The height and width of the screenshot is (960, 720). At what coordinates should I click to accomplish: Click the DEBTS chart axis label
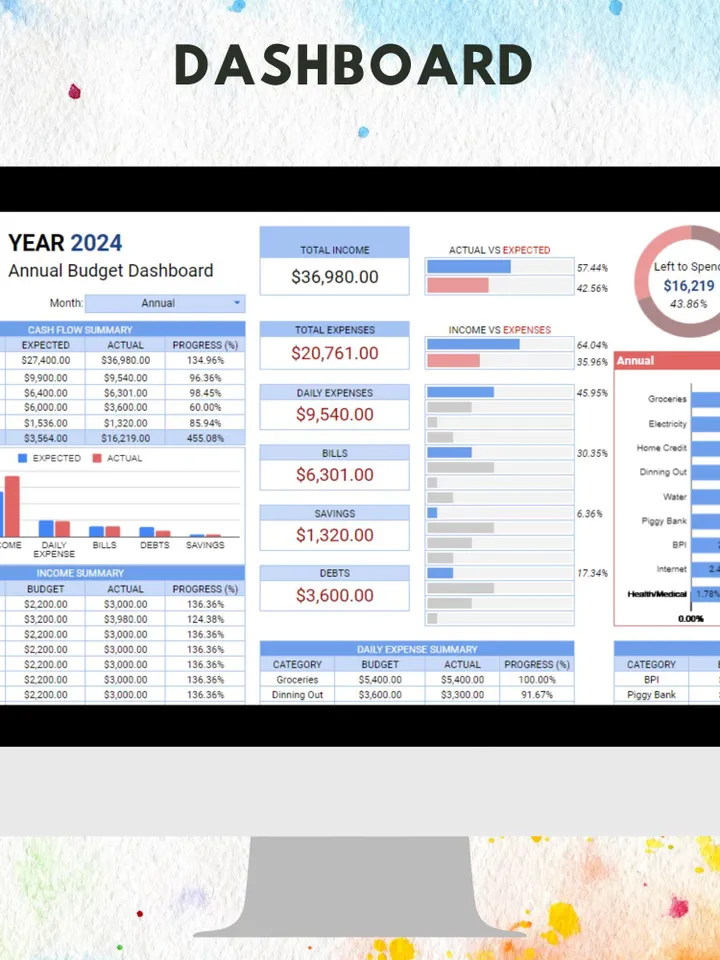coord(155,545)
